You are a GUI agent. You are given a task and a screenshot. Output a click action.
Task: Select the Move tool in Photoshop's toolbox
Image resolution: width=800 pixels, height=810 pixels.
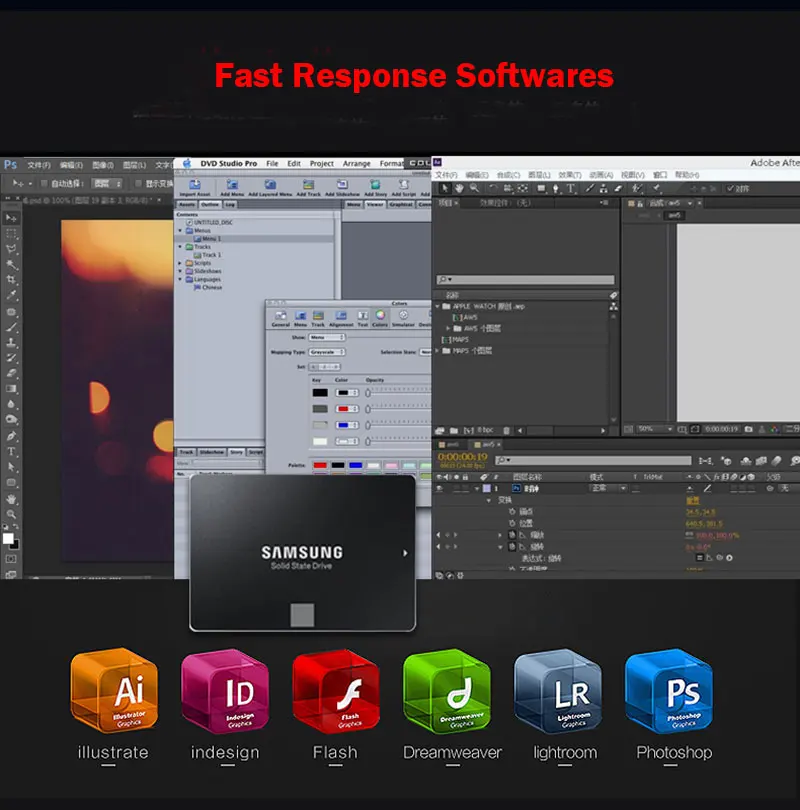tap(11, 218)
